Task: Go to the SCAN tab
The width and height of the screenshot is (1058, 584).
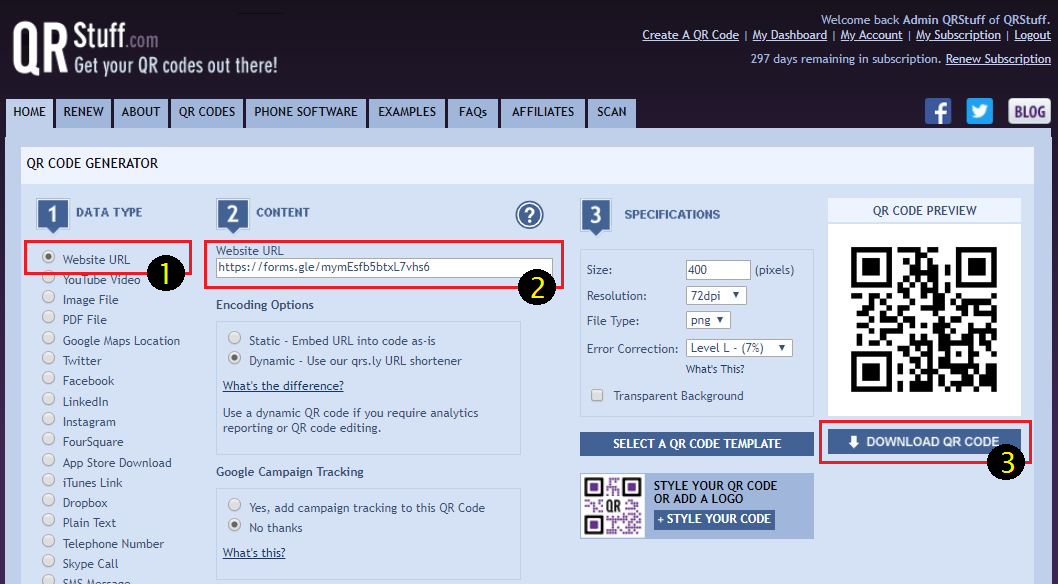Action: (612, 113)
